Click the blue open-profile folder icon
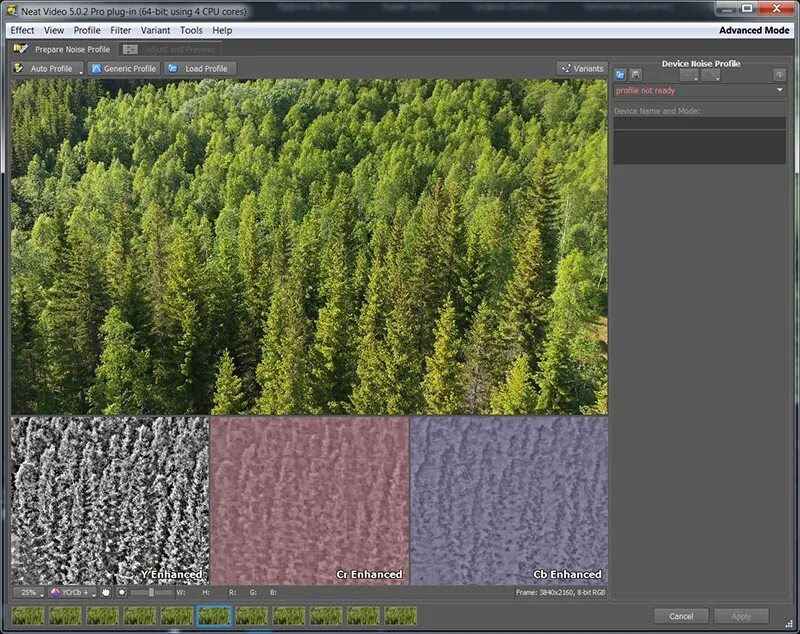Viewport: 800px width, 634px height. 620,75
